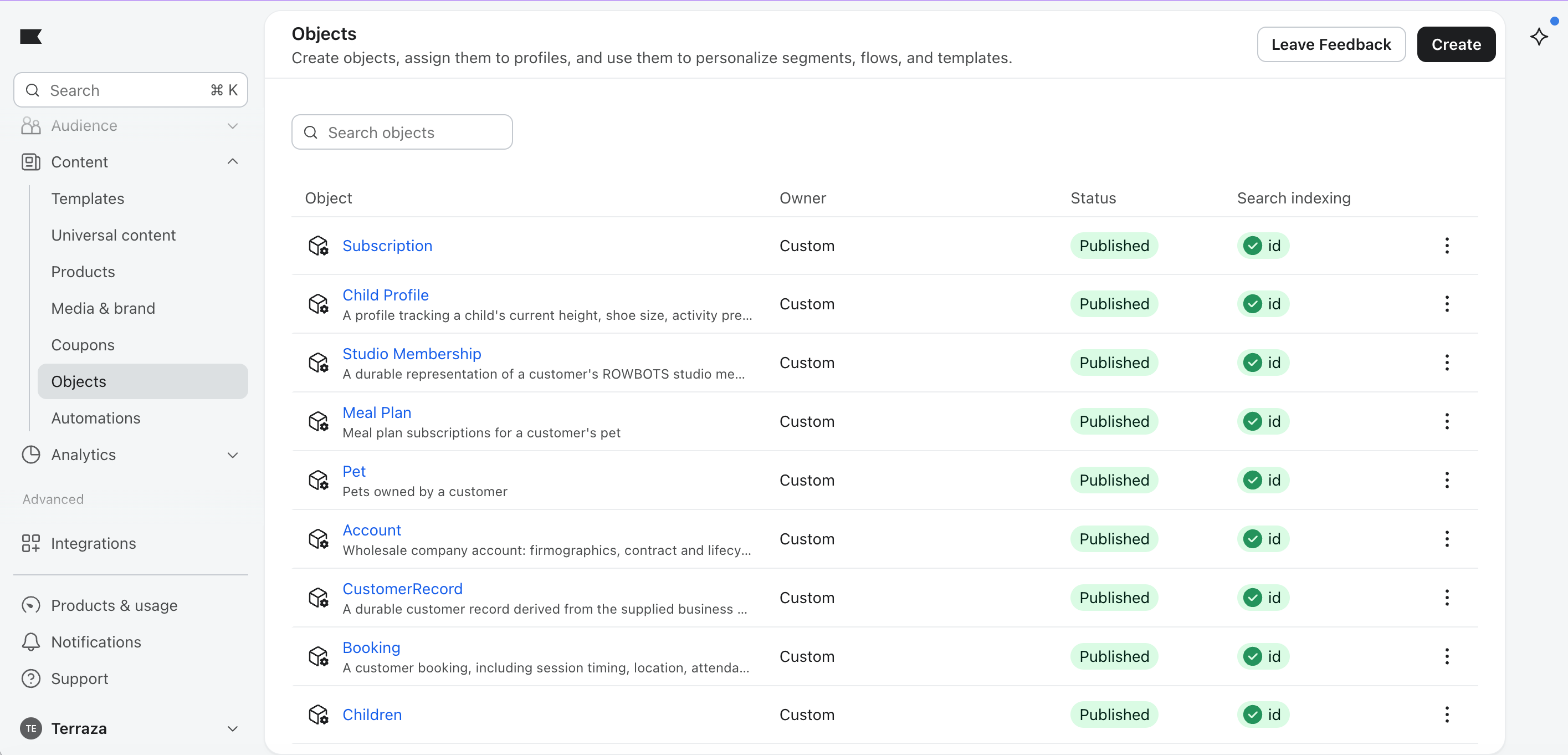The width and height of the screenshot is (1568, 755).
Task: Open Universal content in the sidebar
Action: click(113, 235)
